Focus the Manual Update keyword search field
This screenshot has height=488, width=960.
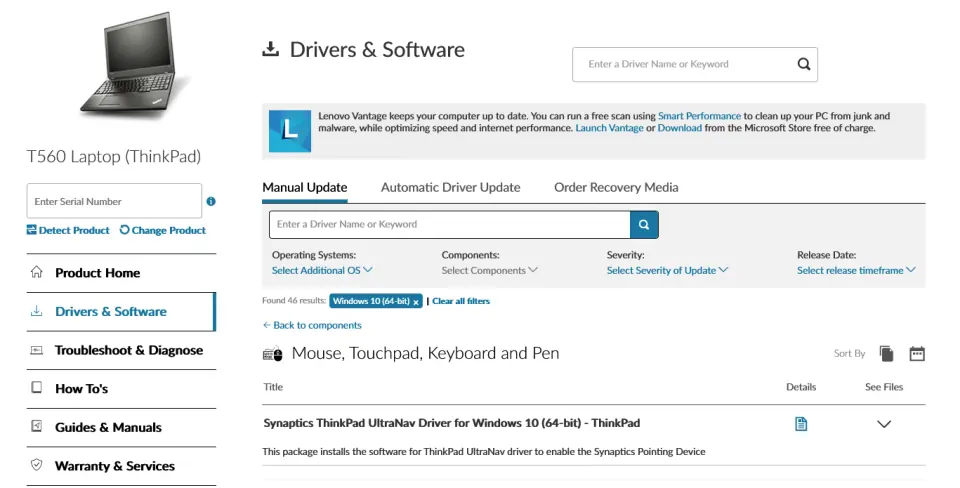(449, 225)
